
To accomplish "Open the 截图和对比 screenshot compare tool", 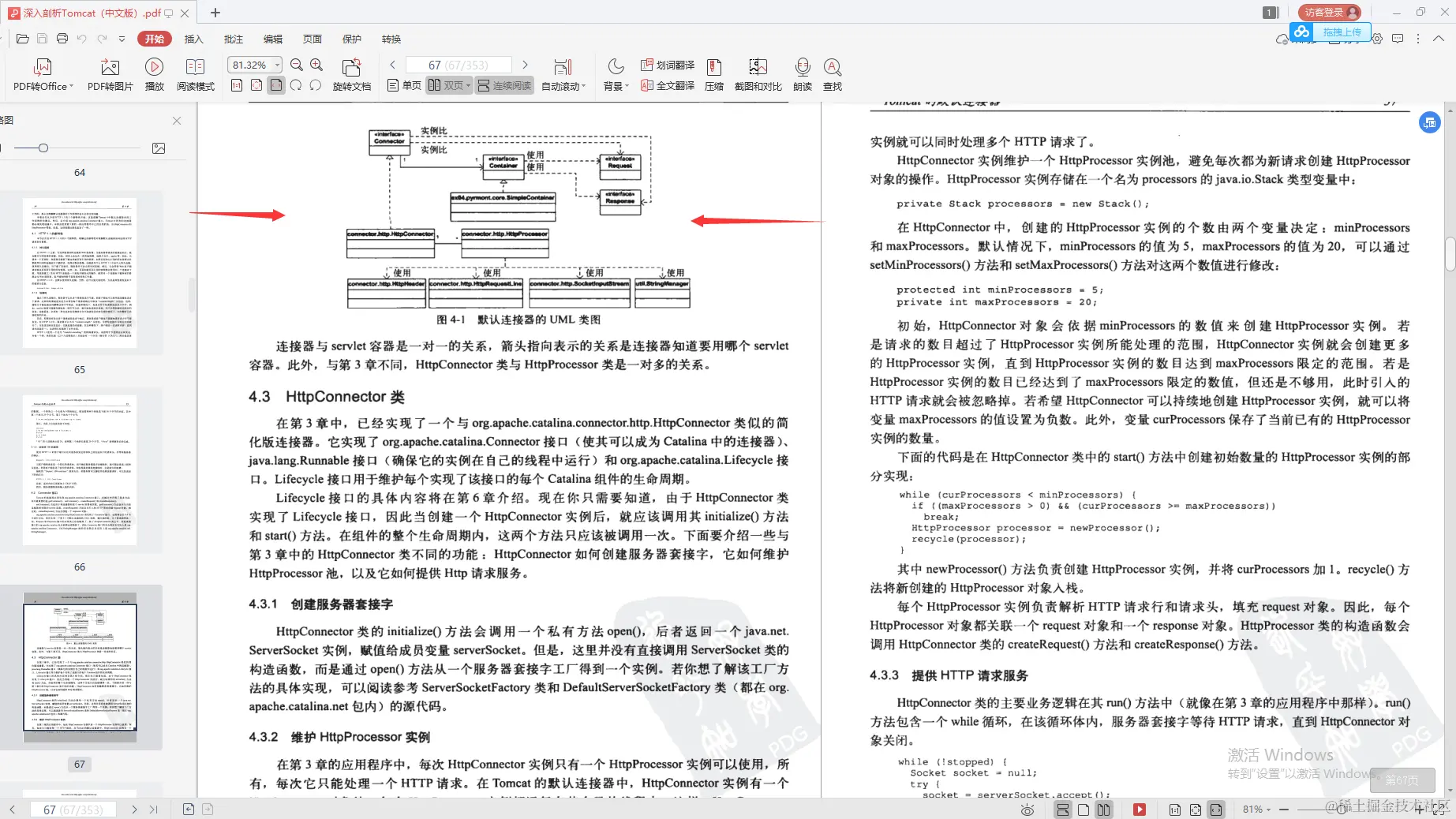I will pyautogui.click(x=758, y=73).
